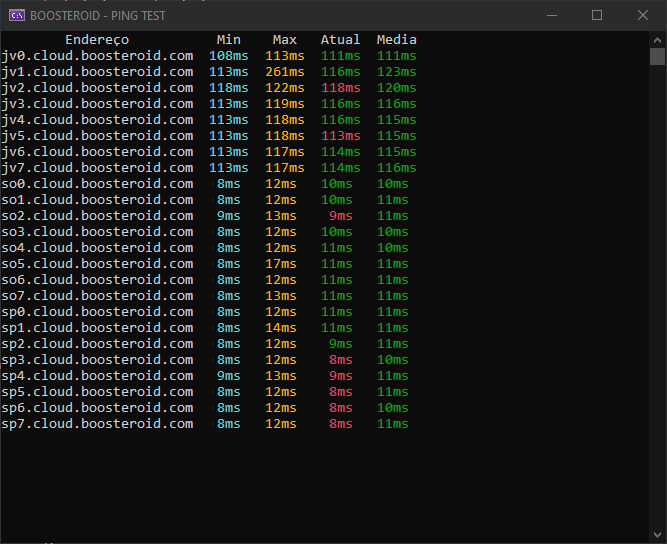Click the red 118ms Atual value for jv2
Viewport: 667px width, 544px height.
[340, 88]
